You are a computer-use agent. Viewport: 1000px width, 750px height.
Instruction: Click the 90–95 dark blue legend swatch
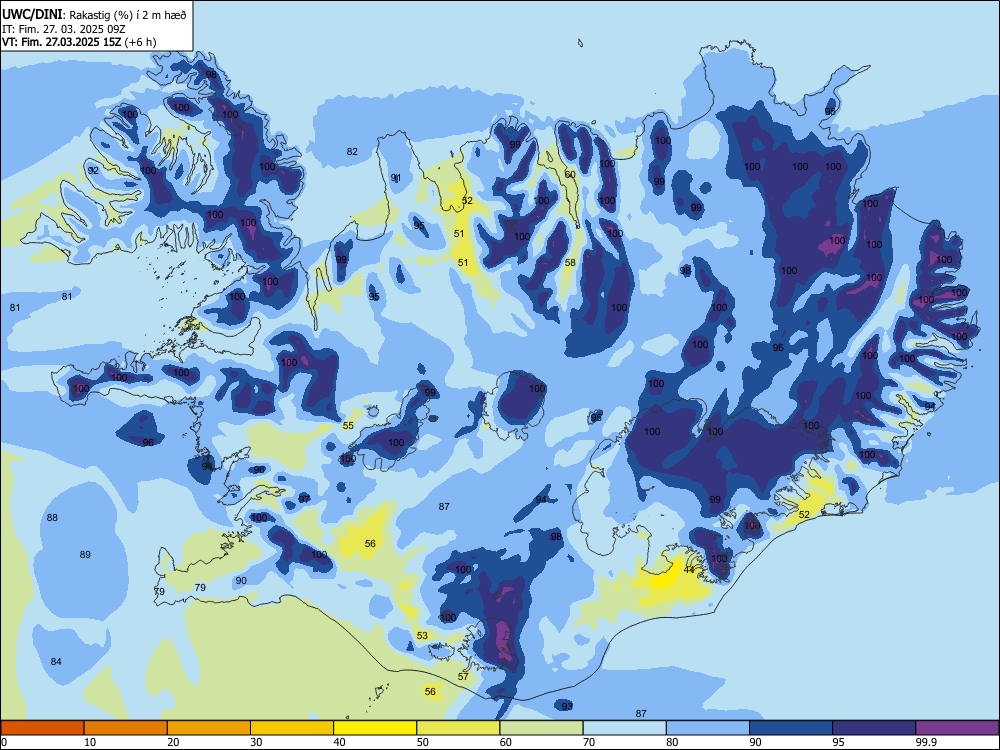coord(791,728)
